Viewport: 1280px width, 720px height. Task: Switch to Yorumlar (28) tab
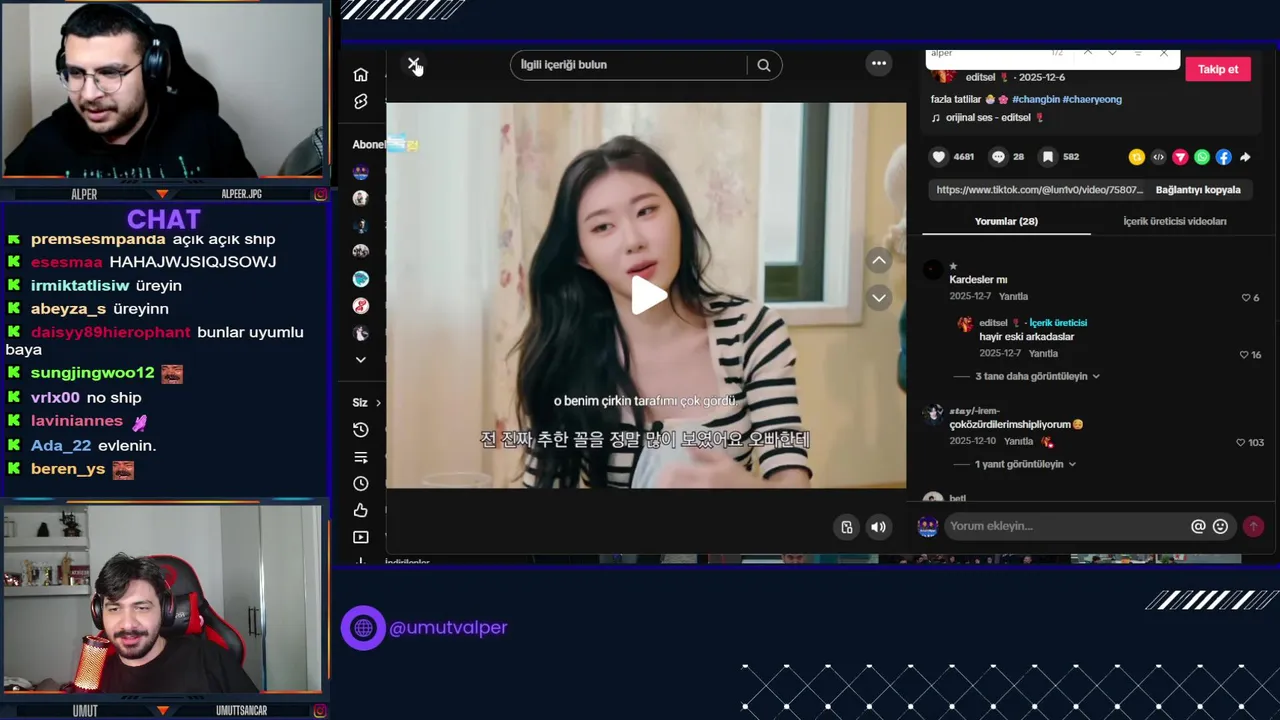click(1006, 221)
